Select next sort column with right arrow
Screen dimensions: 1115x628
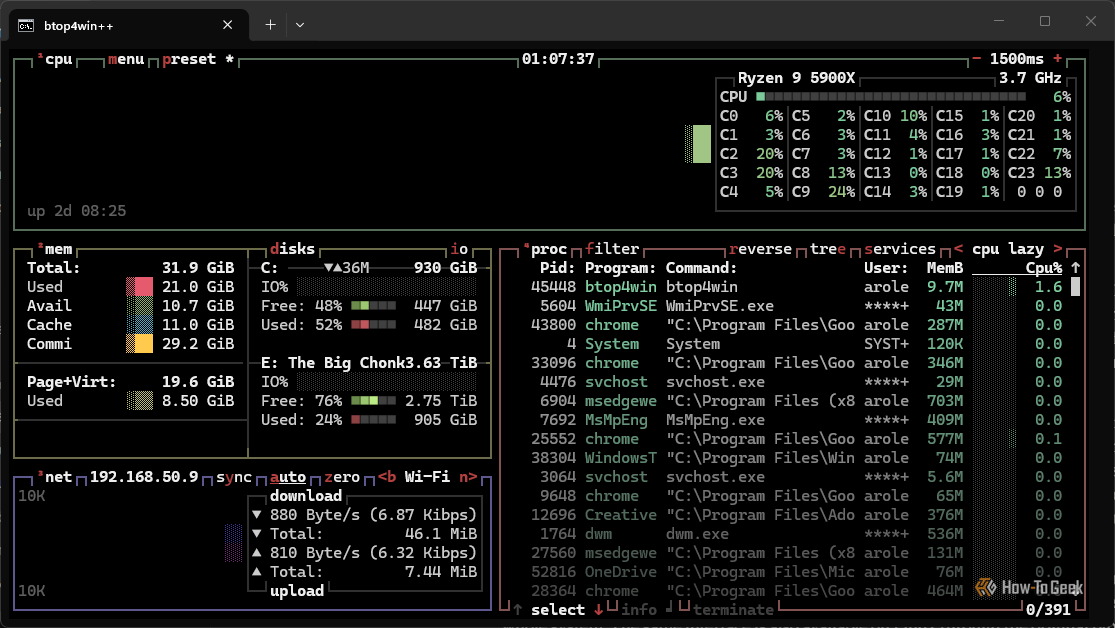pos(1057,249)
